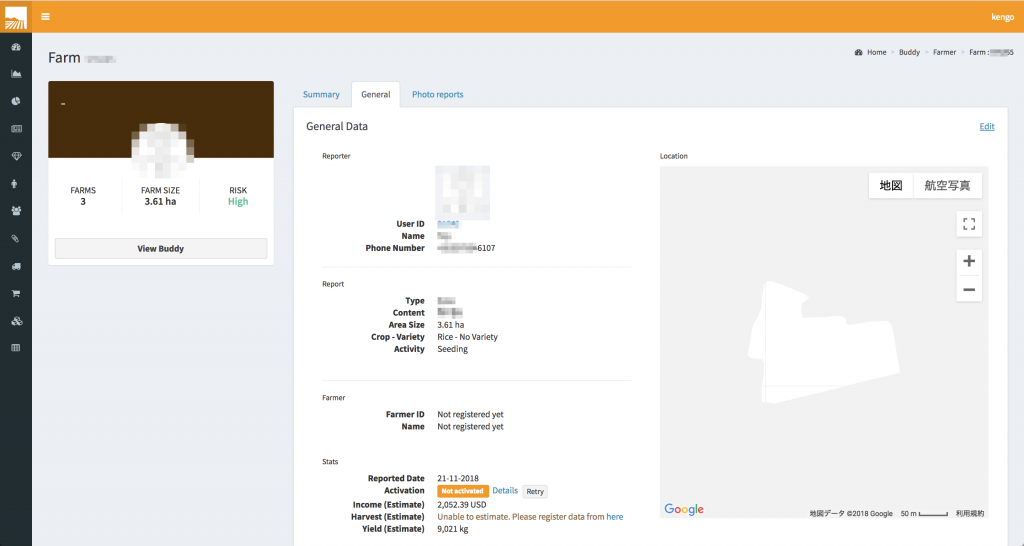Zoom in on the map
Viewport: 1024px width, 546px height.
pyautogui.click(x=968, y=261)
